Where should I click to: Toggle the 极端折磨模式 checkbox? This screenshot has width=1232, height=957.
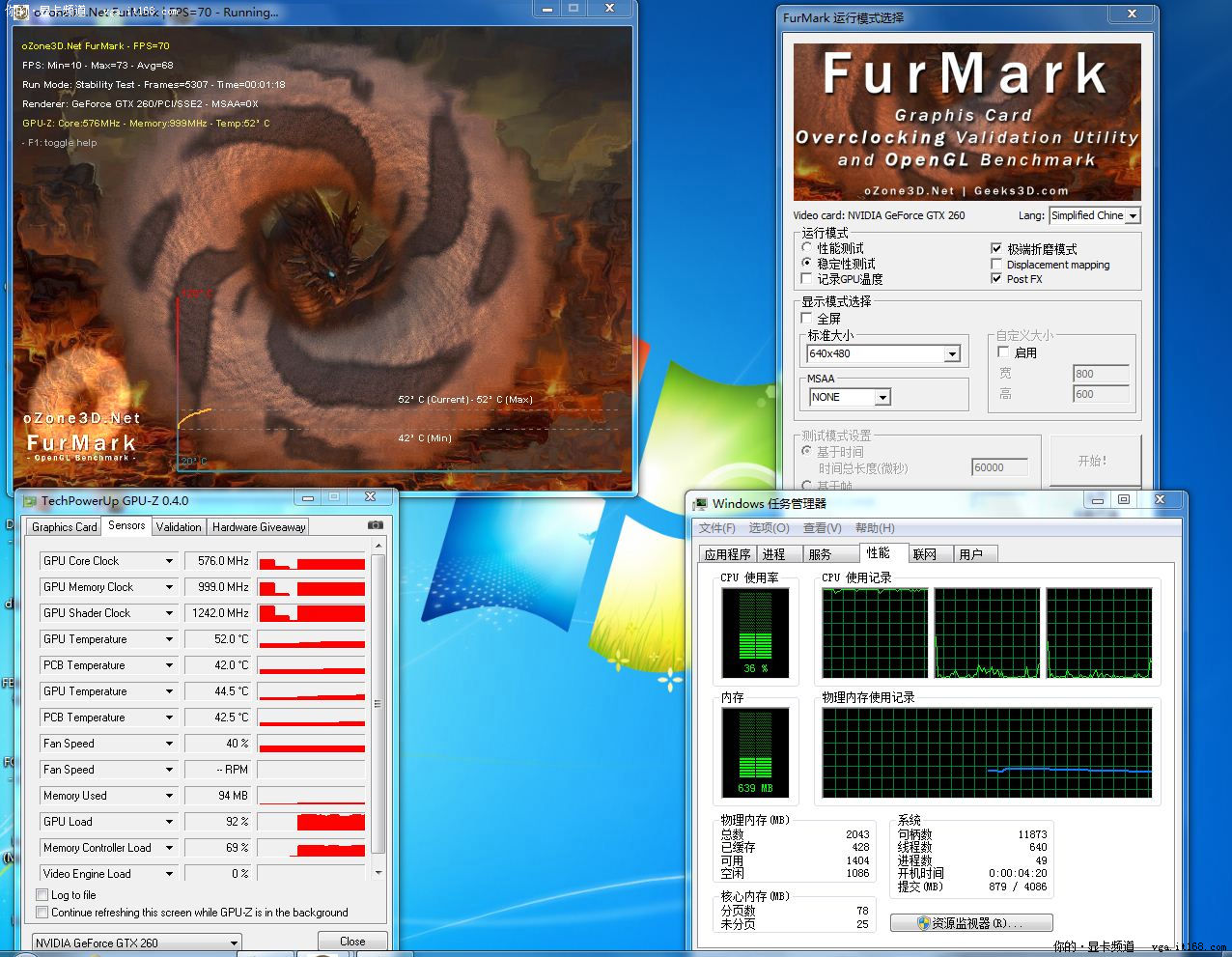[x=996, y=249]
